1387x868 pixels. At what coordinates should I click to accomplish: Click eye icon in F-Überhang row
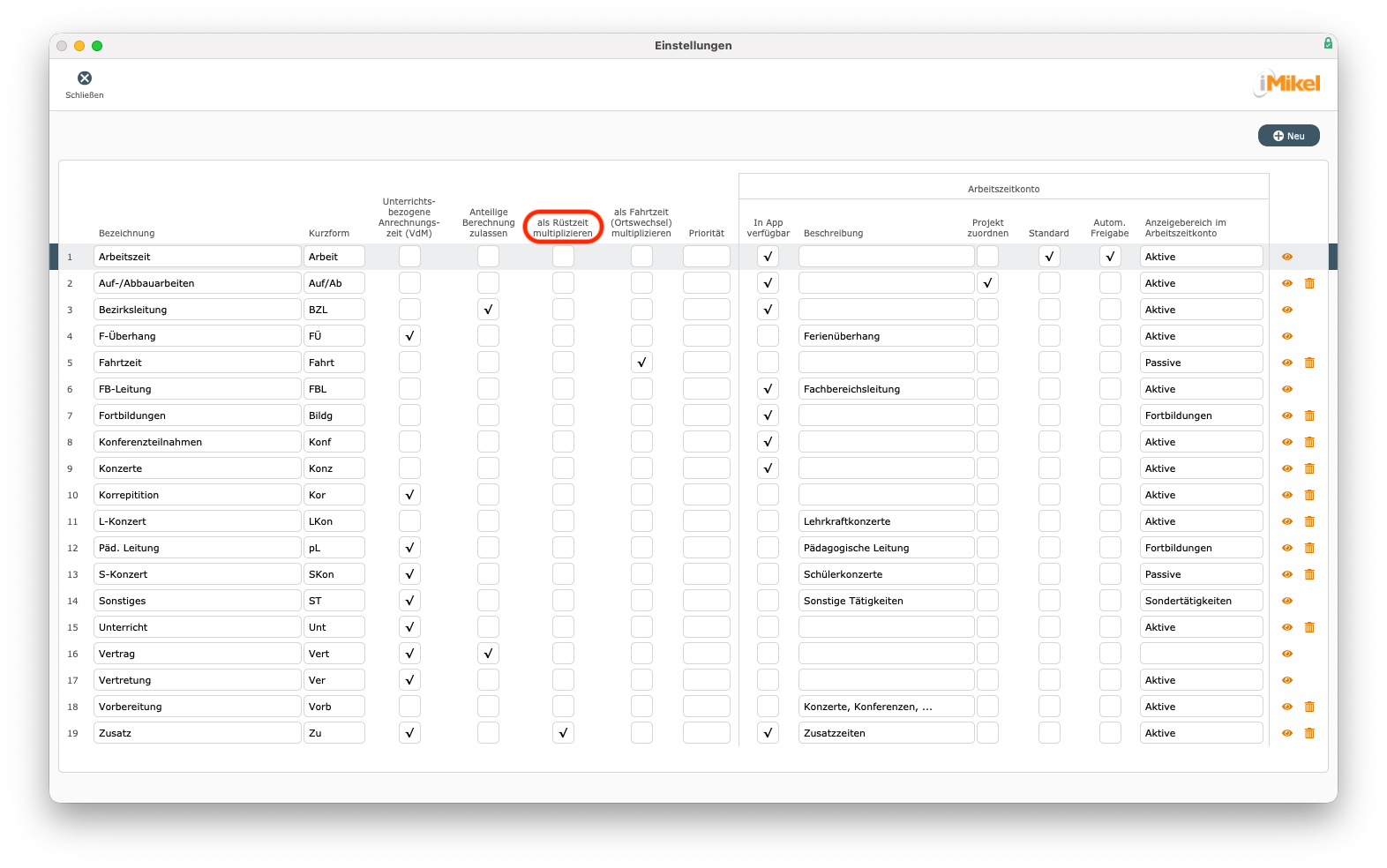pos(1287,336)
